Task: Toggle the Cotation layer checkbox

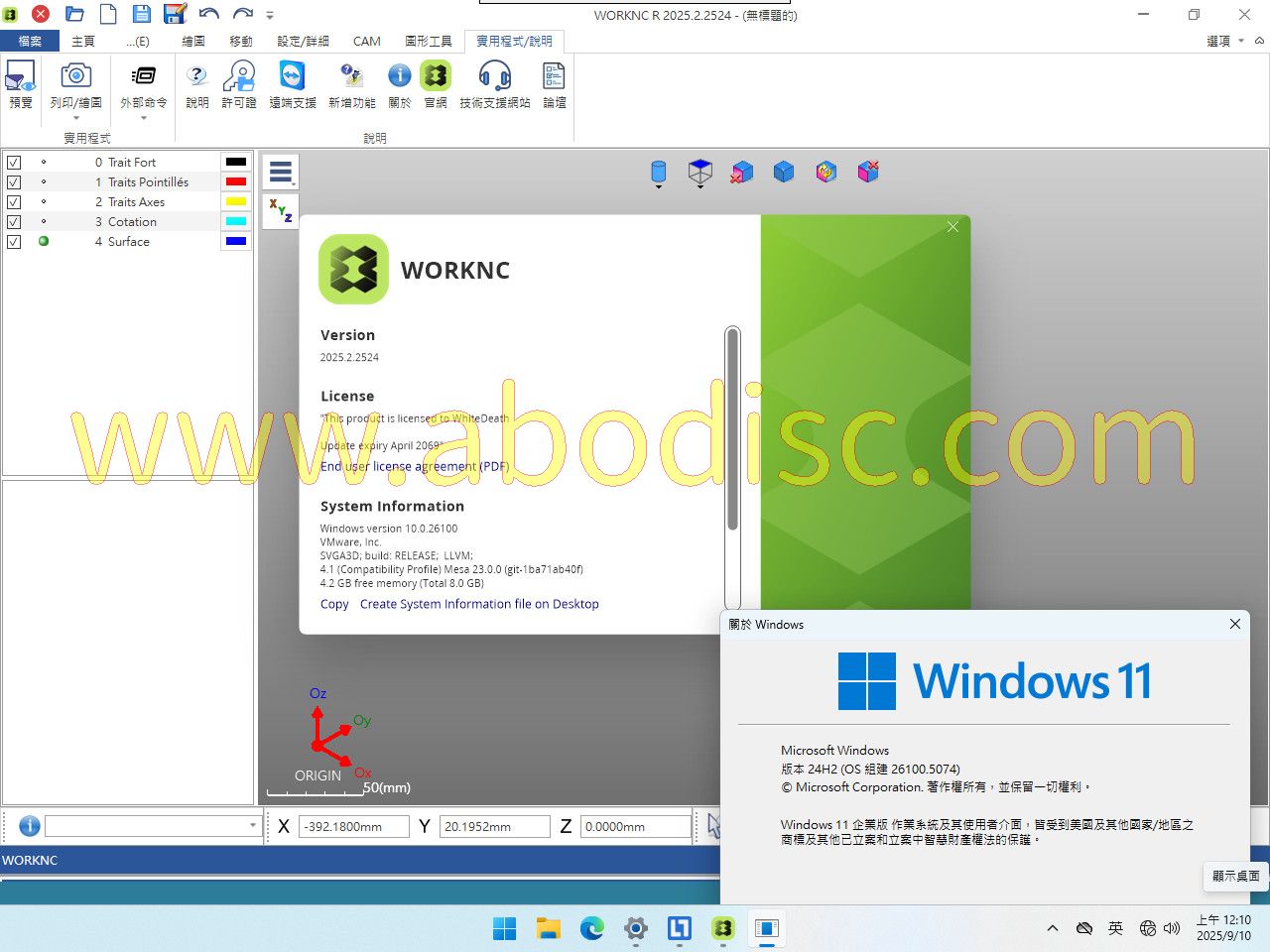Action: tap(14, 222)
